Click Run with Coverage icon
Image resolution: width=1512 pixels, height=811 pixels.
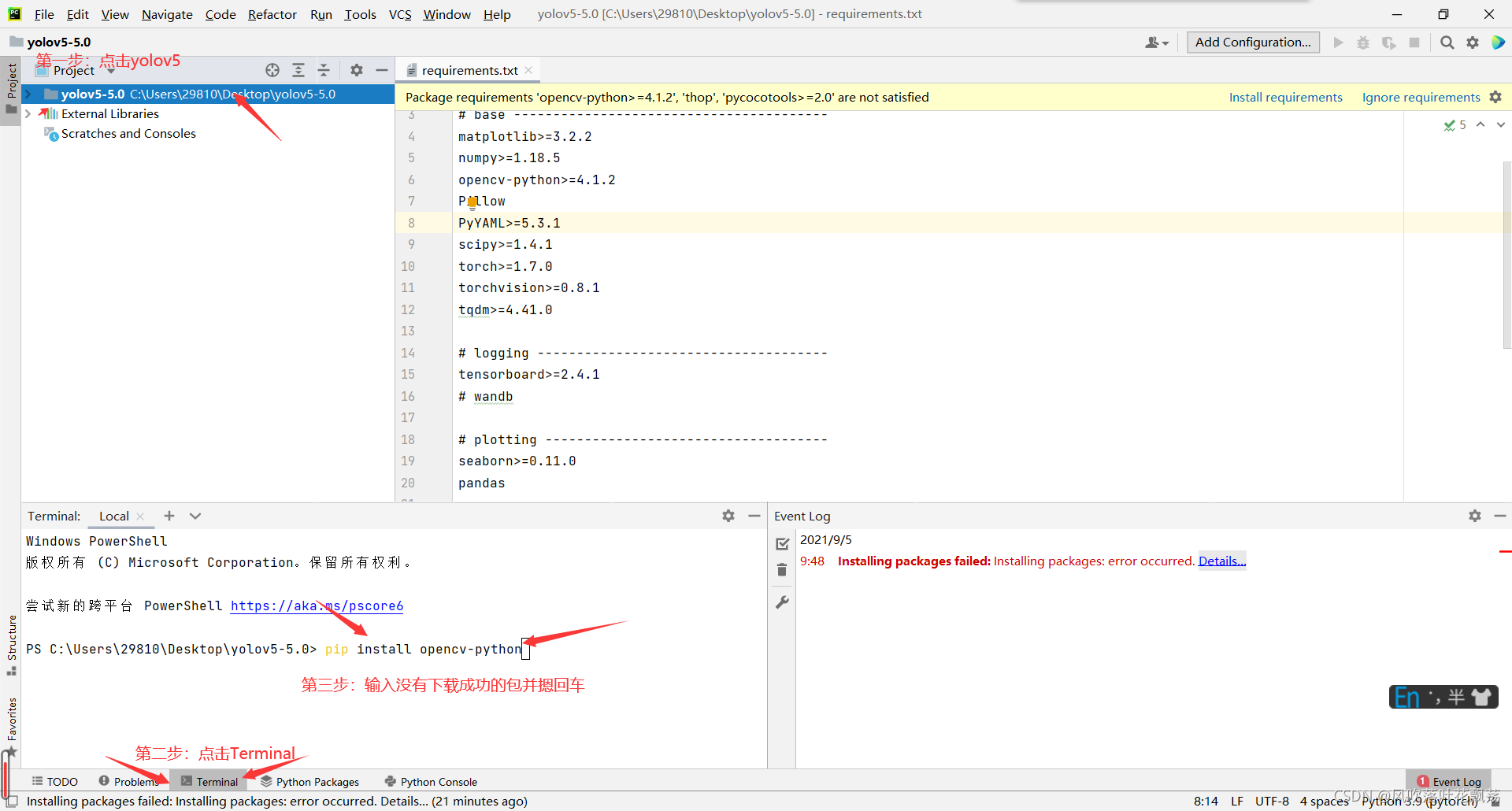tap(1389, 43)
